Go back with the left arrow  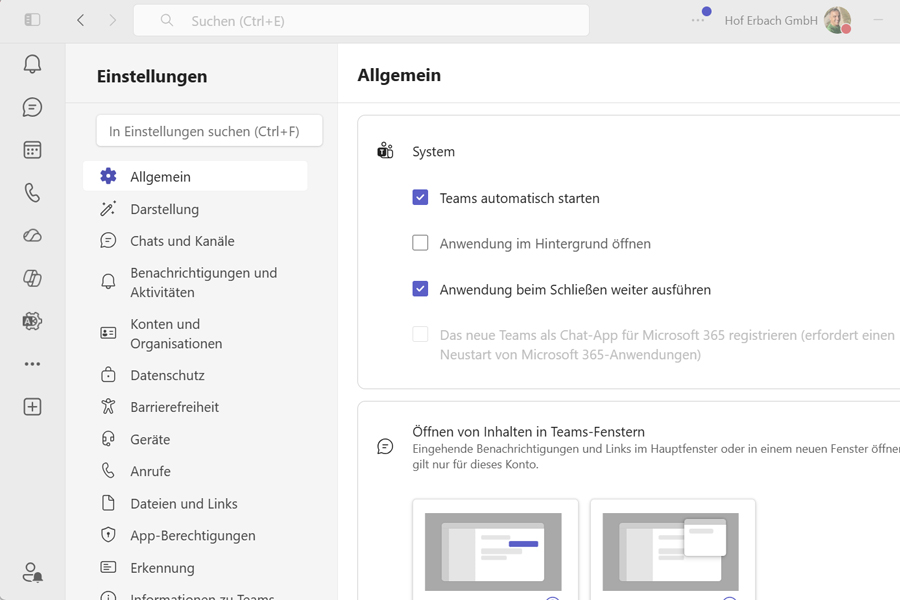click(80, 21)
